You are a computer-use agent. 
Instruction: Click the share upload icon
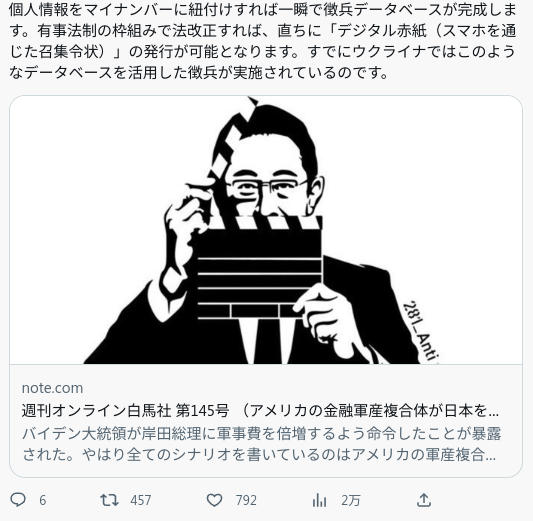click(424, 500)
